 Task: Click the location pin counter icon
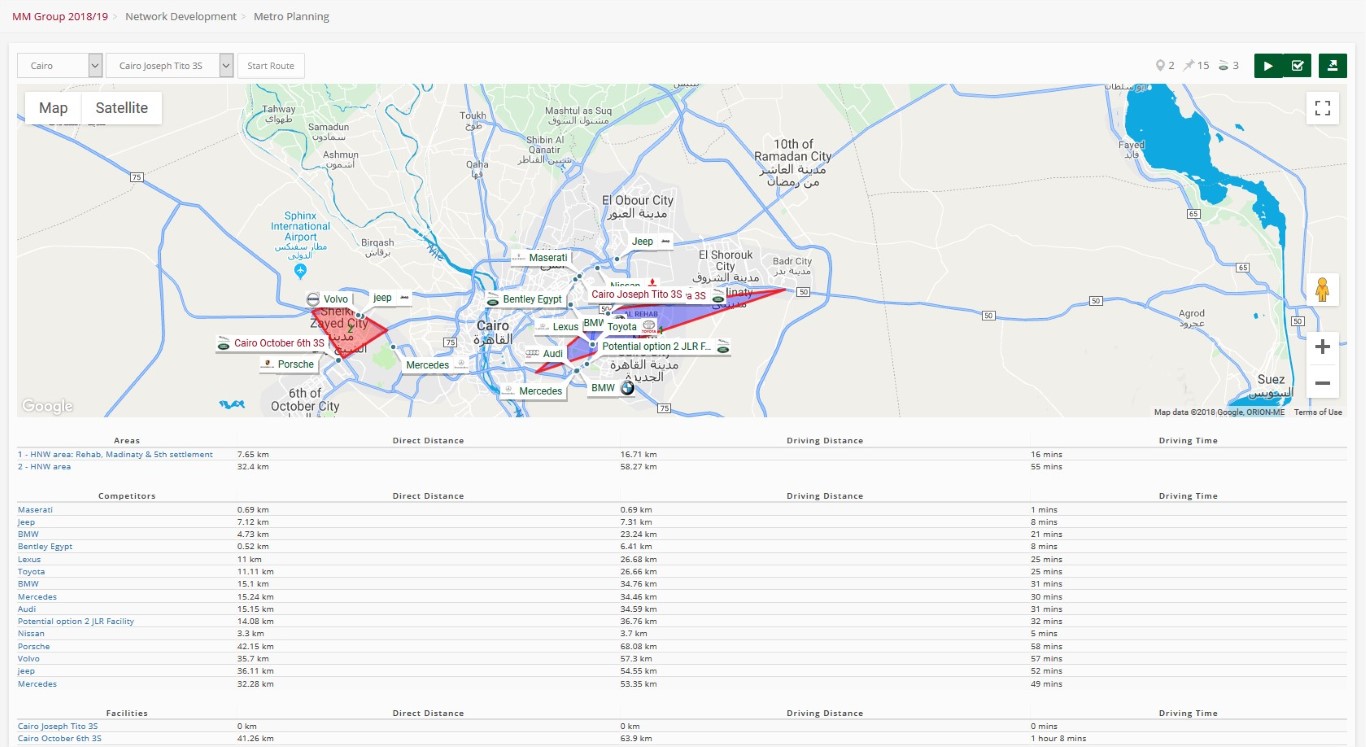tap(1159, 66)
